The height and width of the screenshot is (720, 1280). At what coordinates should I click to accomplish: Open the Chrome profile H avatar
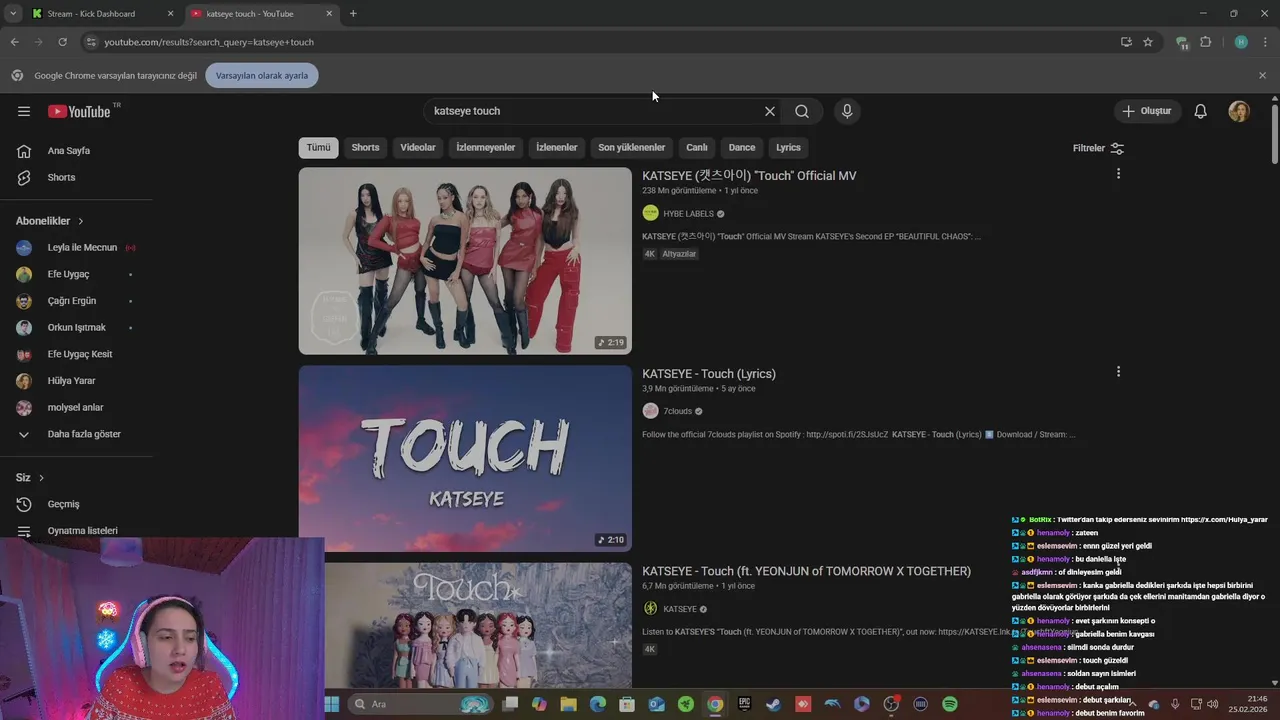click(1241, 42)
